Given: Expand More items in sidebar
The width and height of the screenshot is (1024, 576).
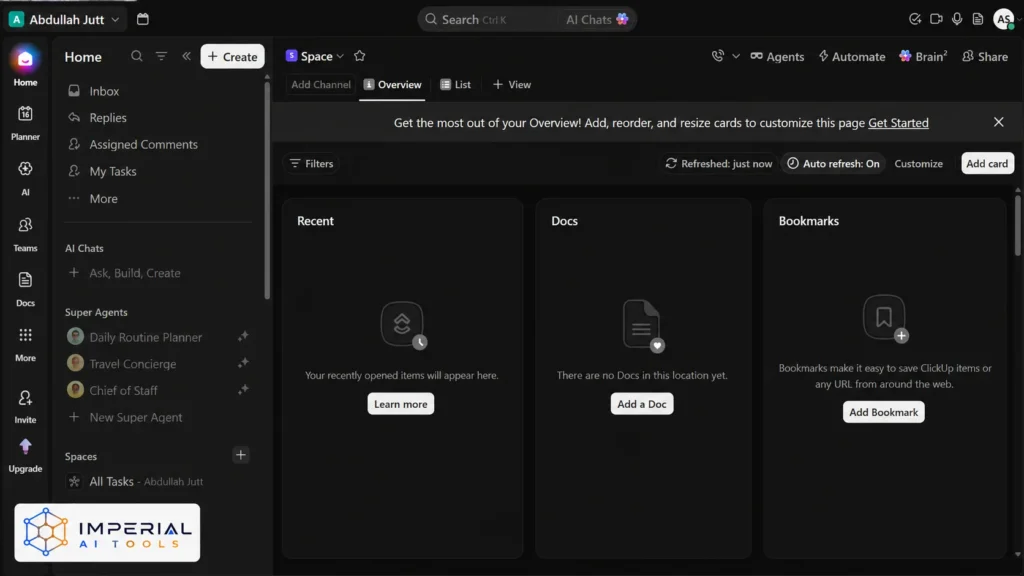Looking at the screenshot, I should (103, 199).
